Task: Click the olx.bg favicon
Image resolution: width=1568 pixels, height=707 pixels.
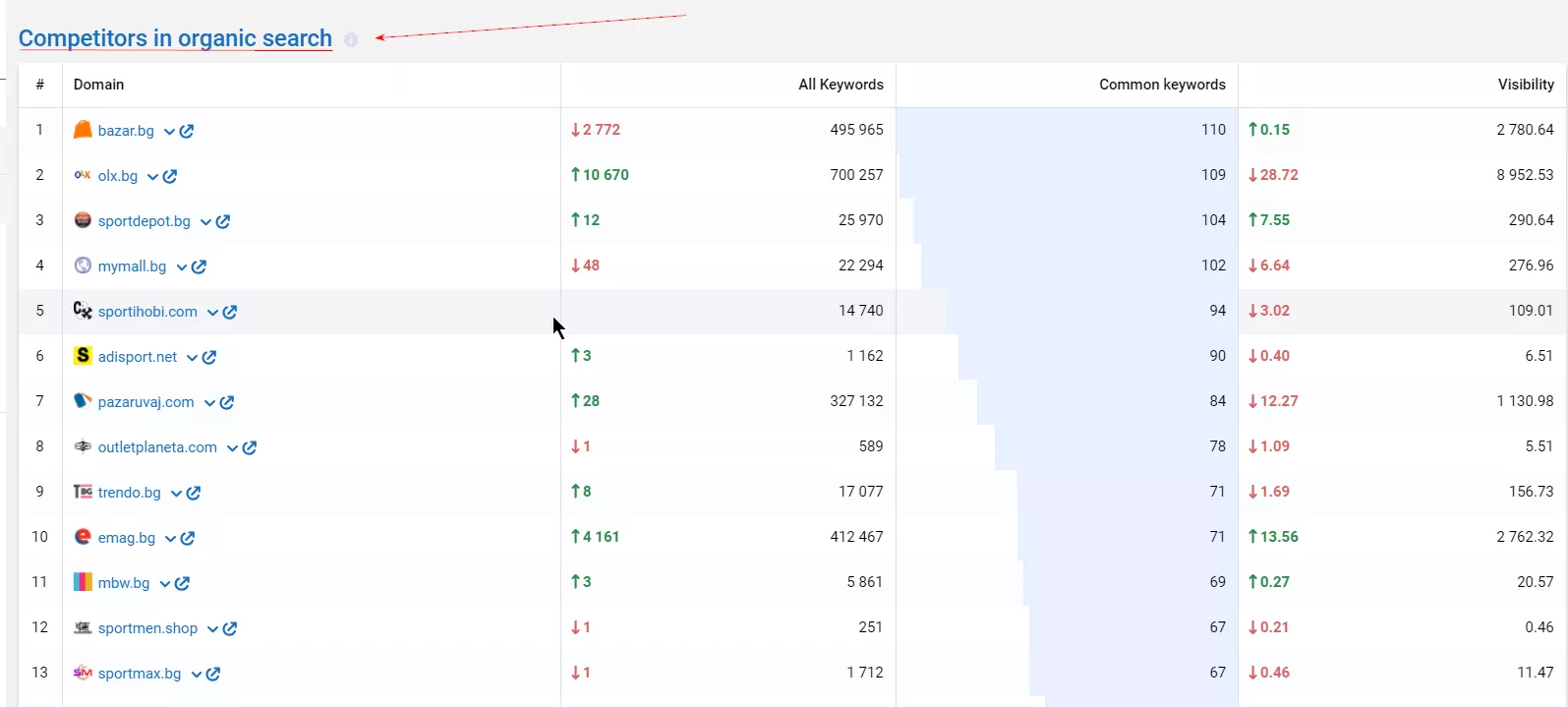Action: [x=83, y=174]
